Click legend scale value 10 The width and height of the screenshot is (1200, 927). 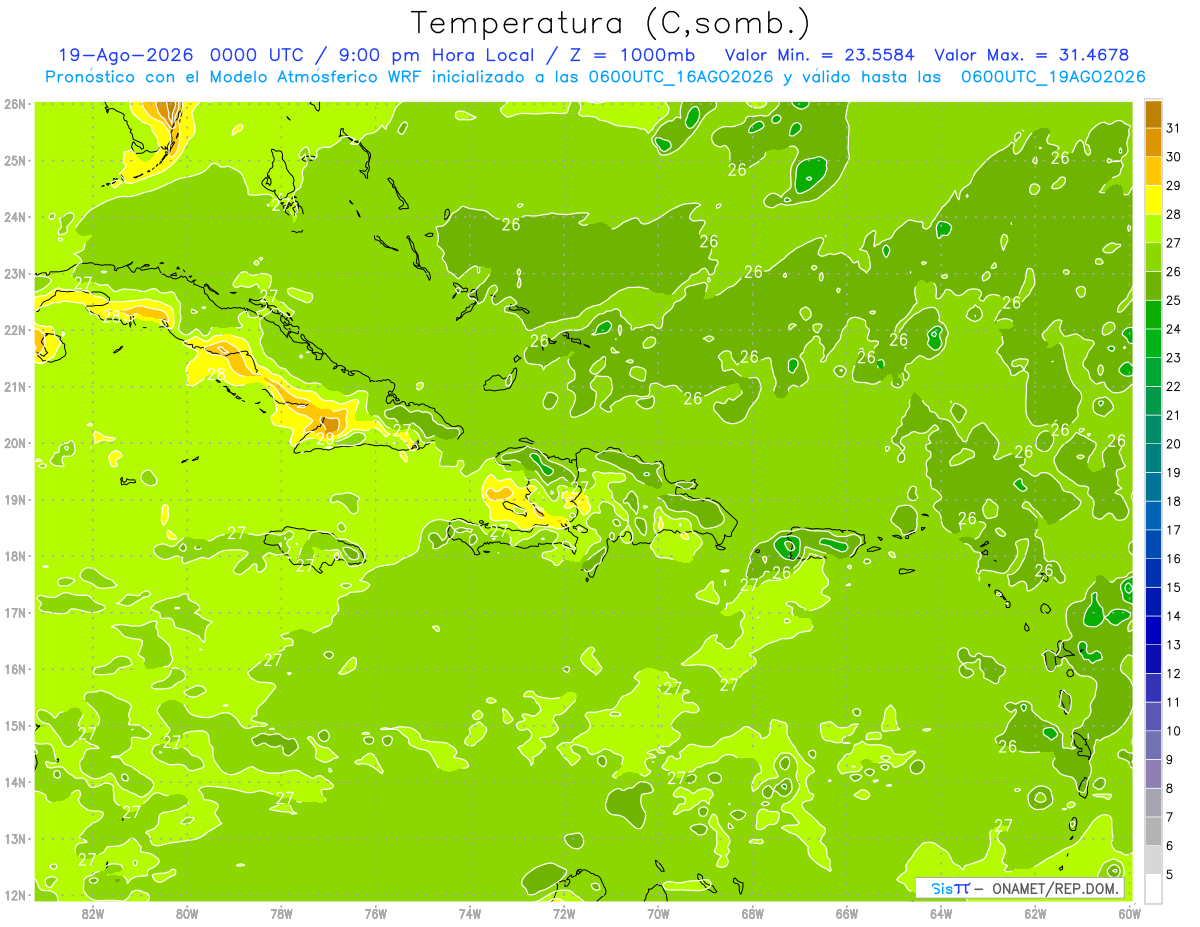pos(1173,731)
